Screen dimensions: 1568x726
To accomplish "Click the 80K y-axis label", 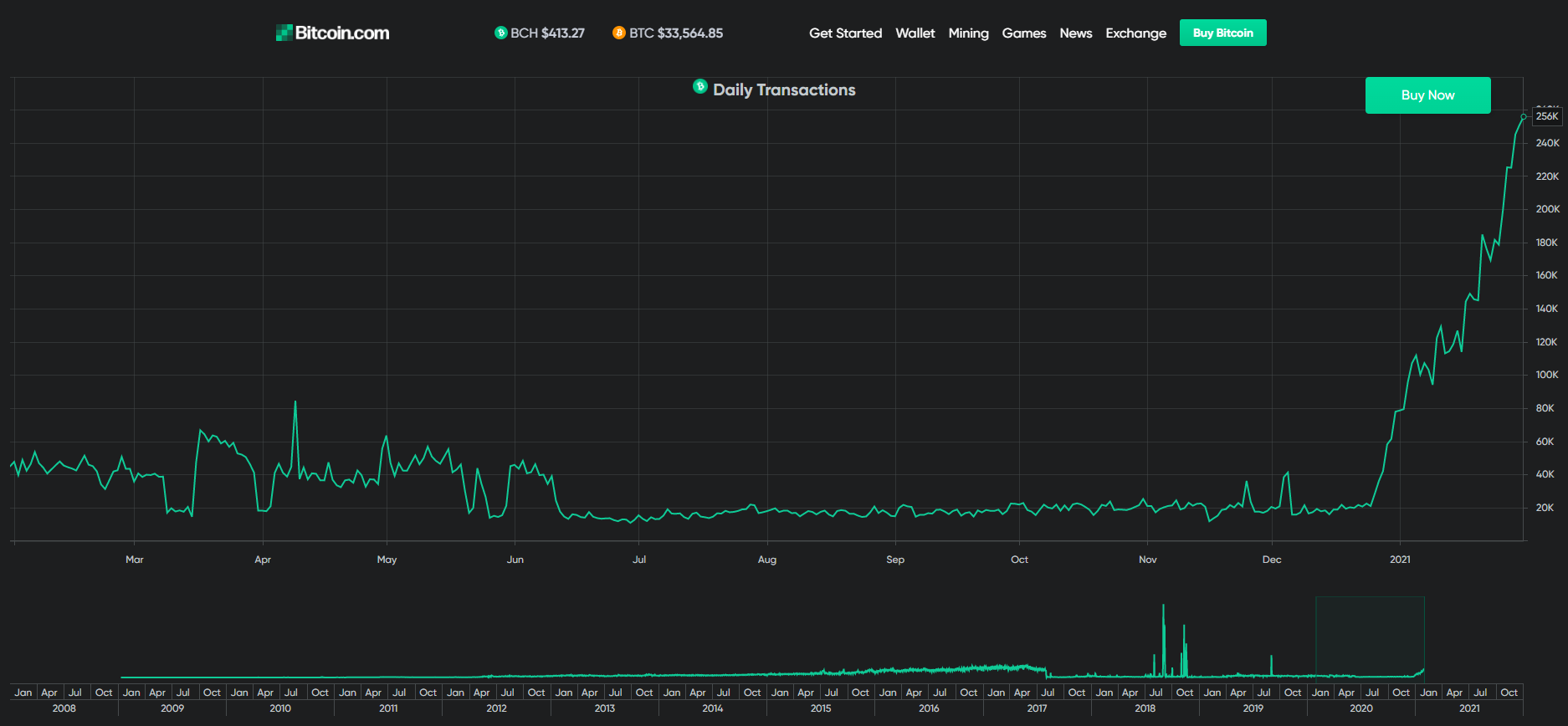I will click(x=1545, y=408).
